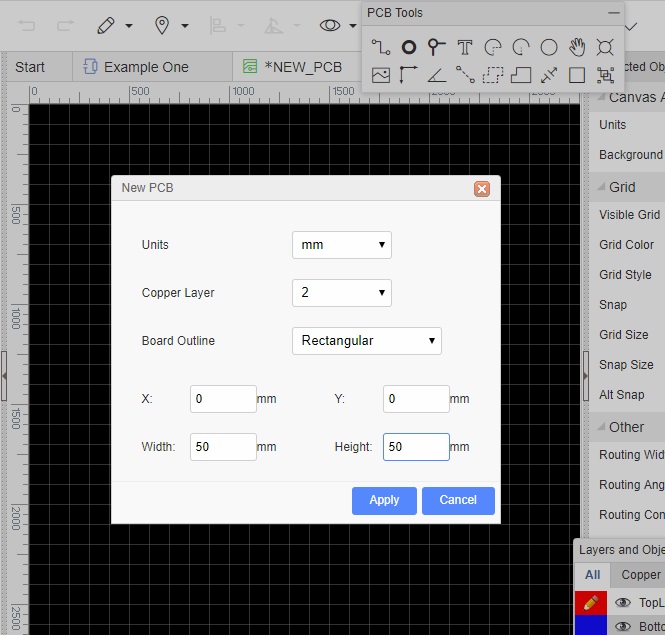The height and width of the screenshot is (635, 665).
Task: Switch to the Example One tab
Action: (146, 67)
